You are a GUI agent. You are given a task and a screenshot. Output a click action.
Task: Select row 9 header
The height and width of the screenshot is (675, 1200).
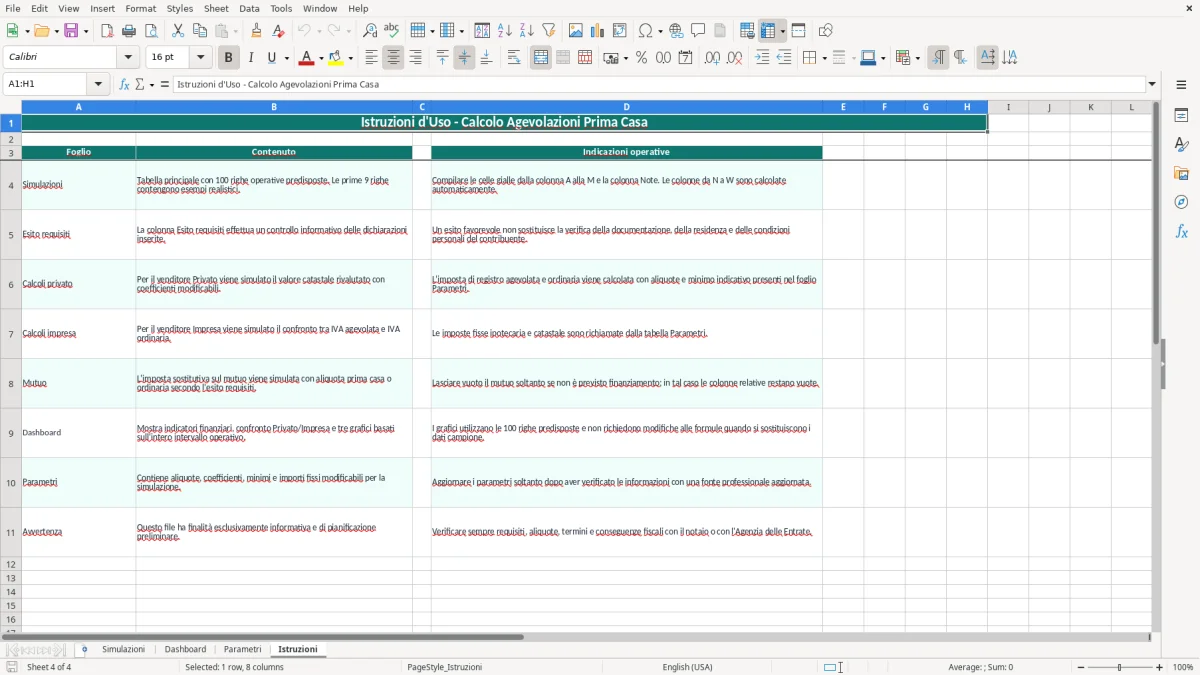pyautogui.click(x=11, y=433)
